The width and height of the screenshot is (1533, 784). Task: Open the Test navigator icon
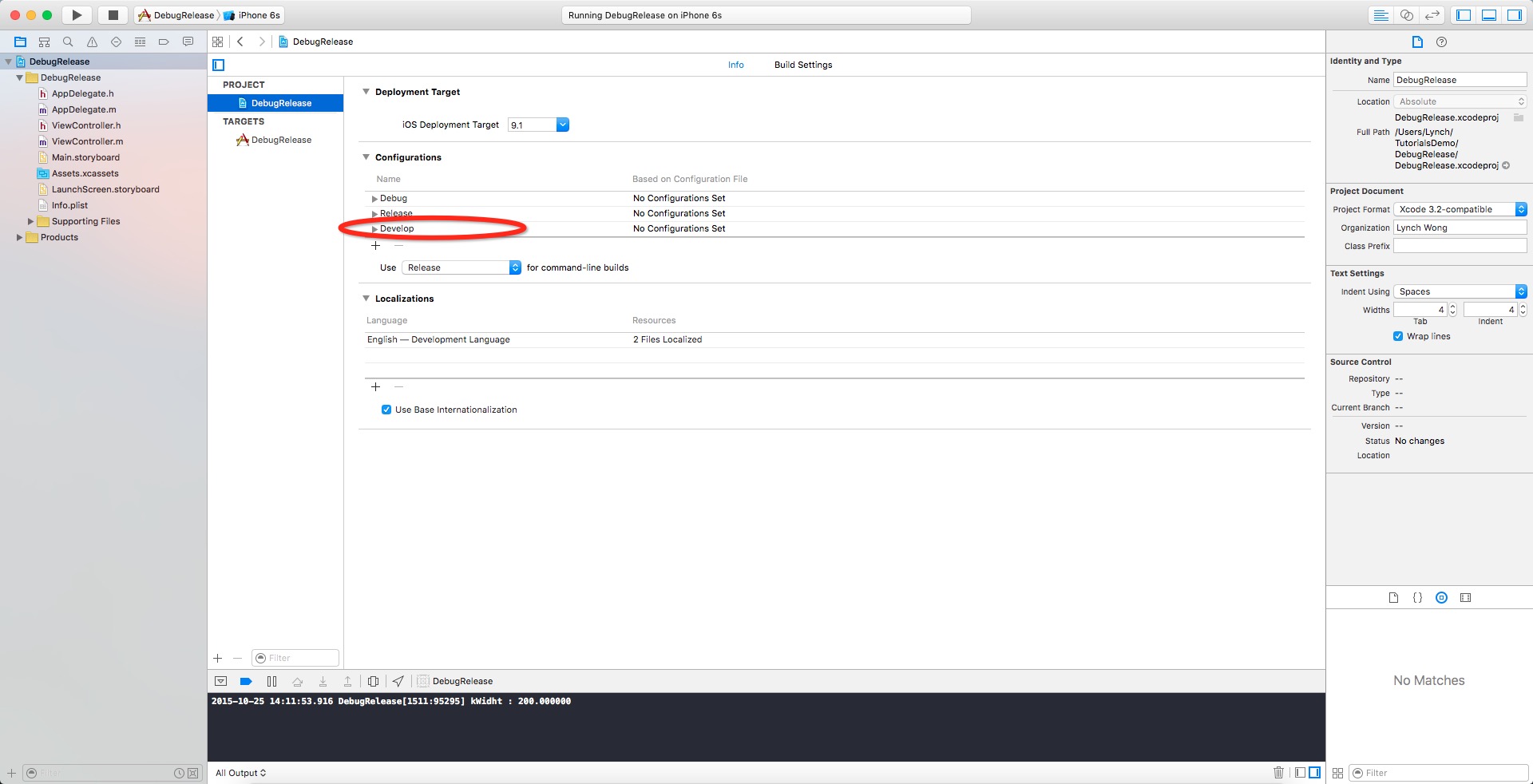116,42
